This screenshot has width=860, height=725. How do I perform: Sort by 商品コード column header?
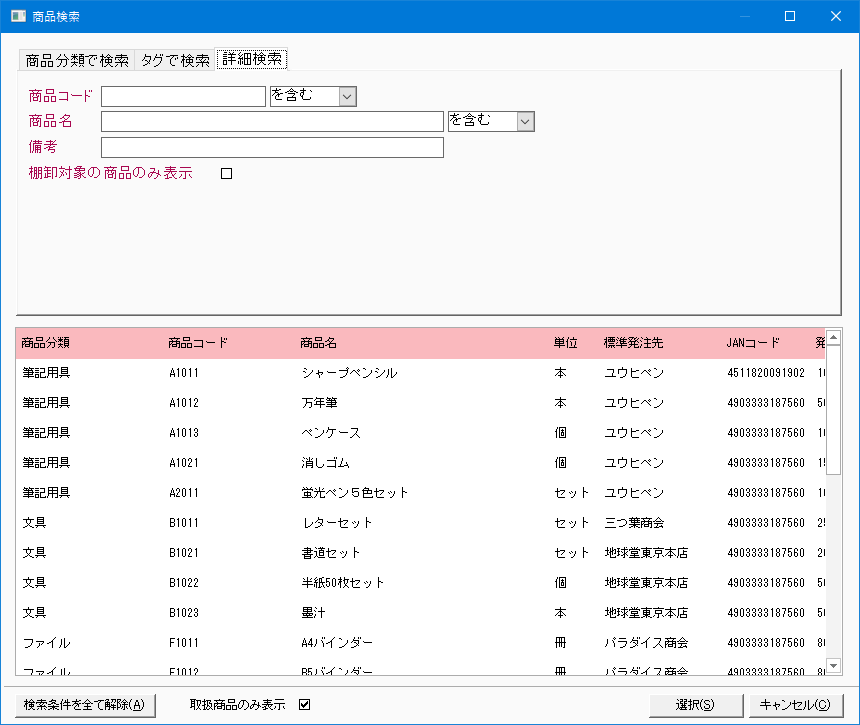198,343
